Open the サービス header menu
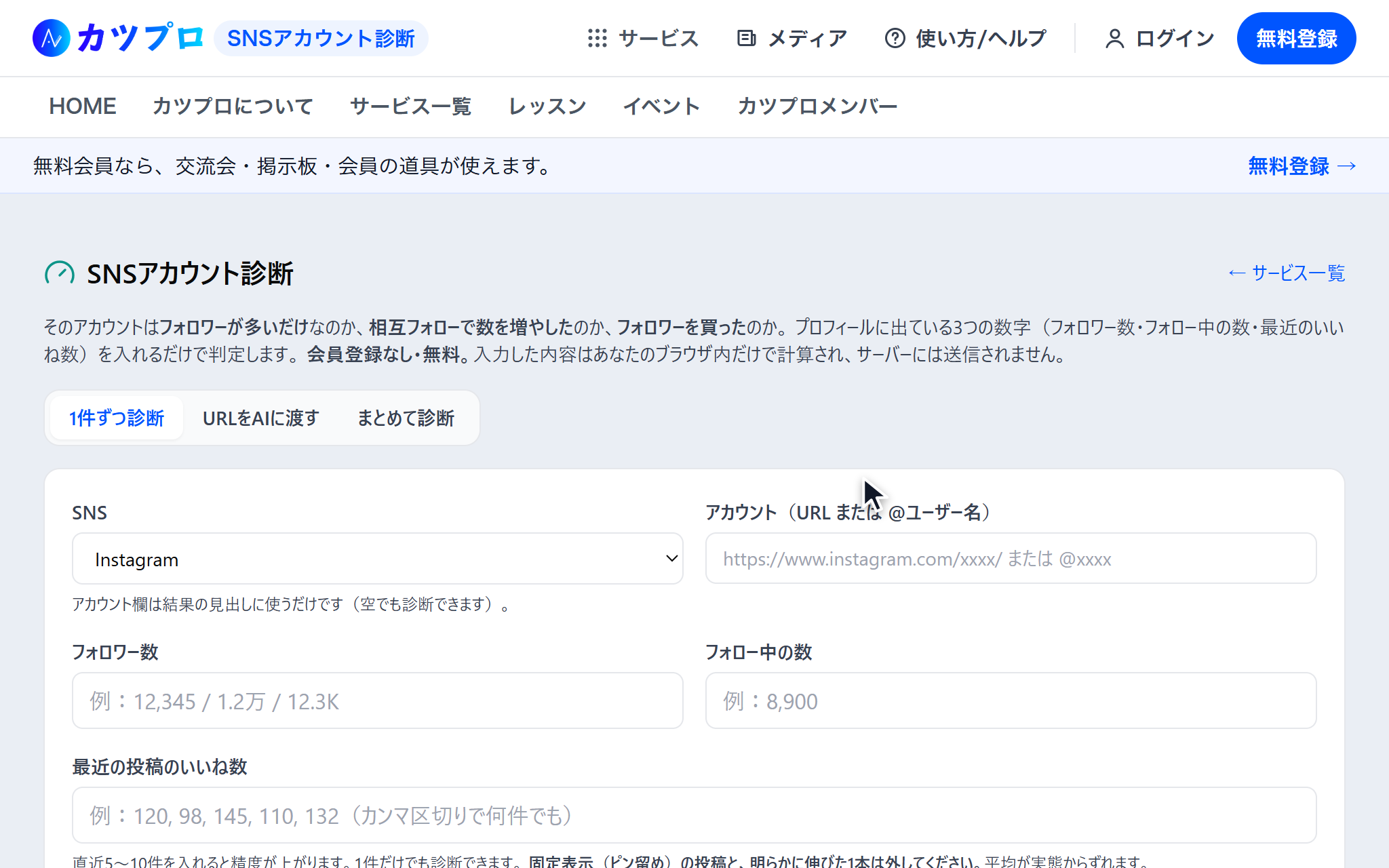Image resolution: width=1389 pixels, height=868 pixels. (643, 39)
